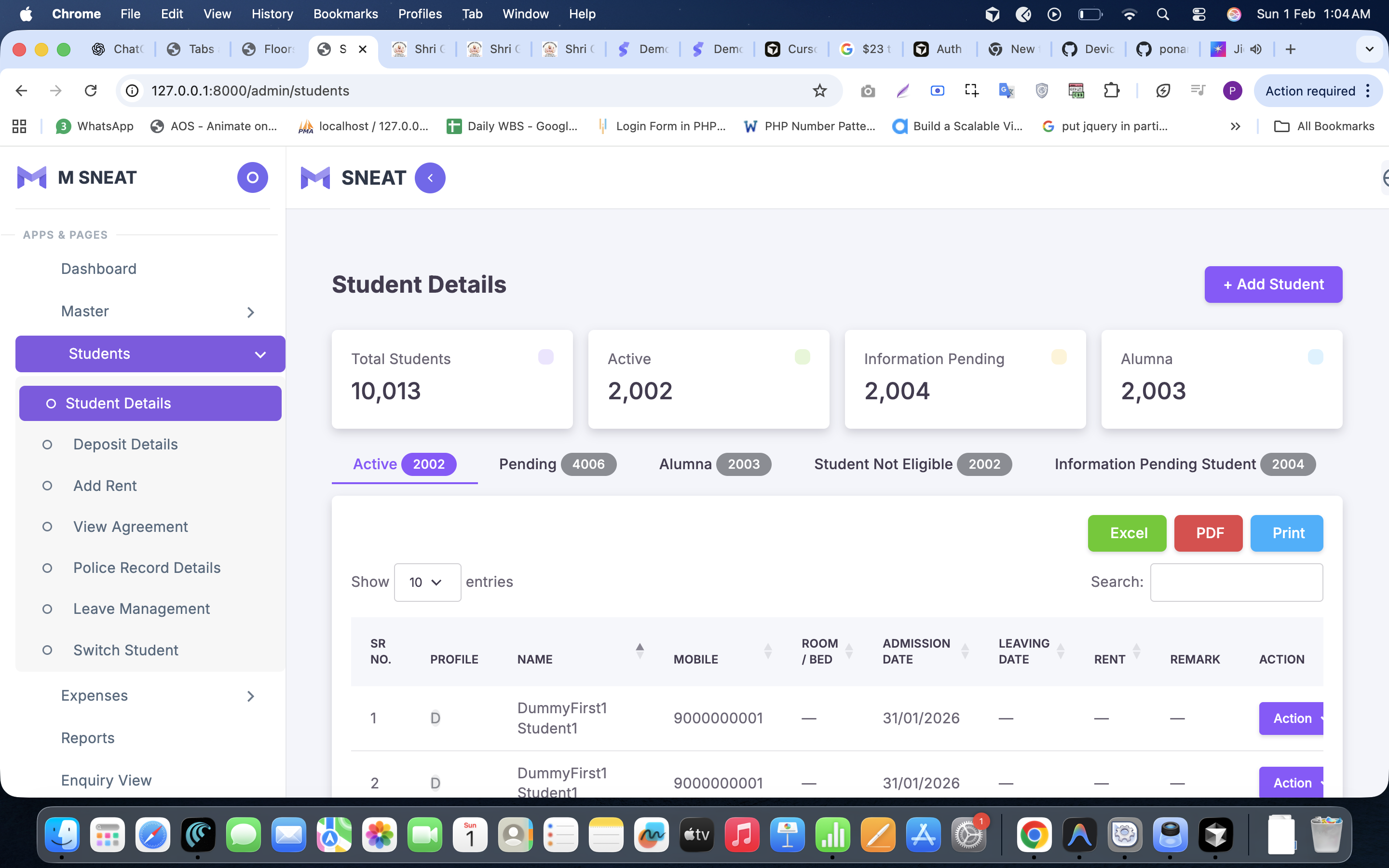This screenshot has width=1389, height=868.
Task: Click the camera screenshot extension icon
Action: (x=867, y=91)
